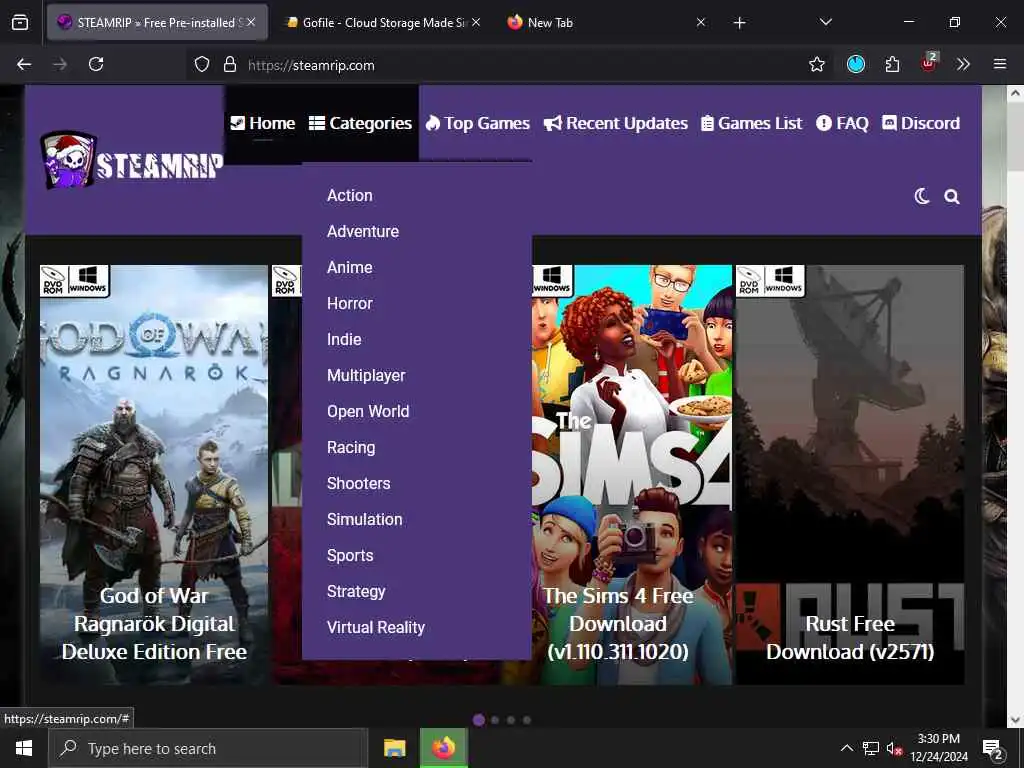Select Strategy category
Screen dimensions: 1024x768
(357, 591)
